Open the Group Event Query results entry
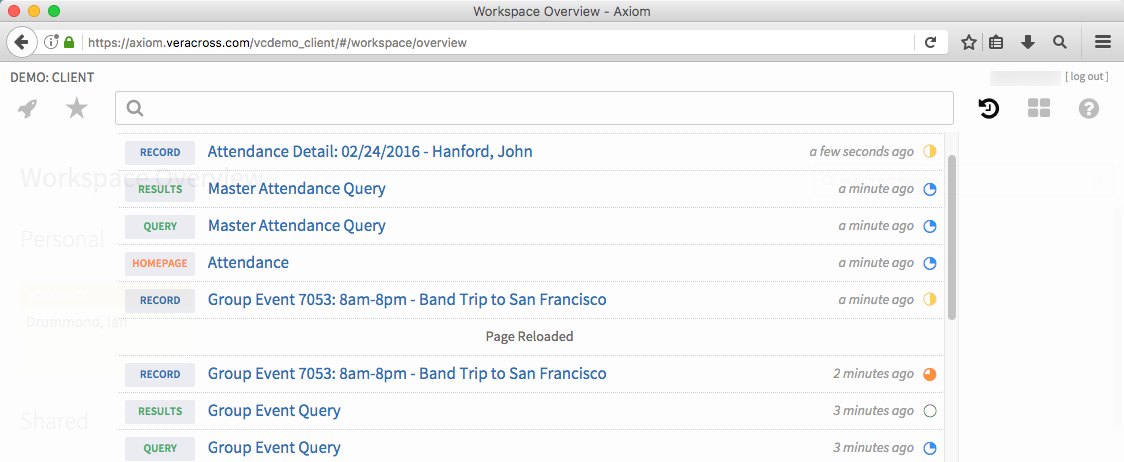The image size is (1124, 462). 274,411
